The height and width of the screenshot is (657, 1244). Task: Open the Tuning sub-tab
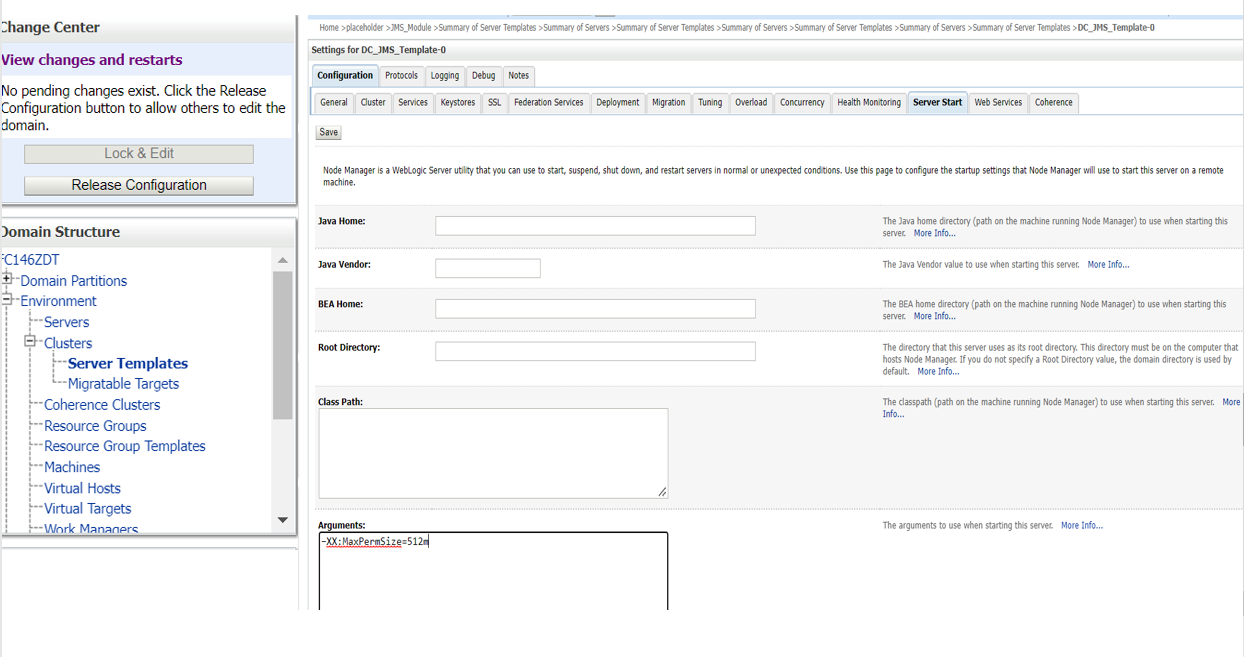710,103
